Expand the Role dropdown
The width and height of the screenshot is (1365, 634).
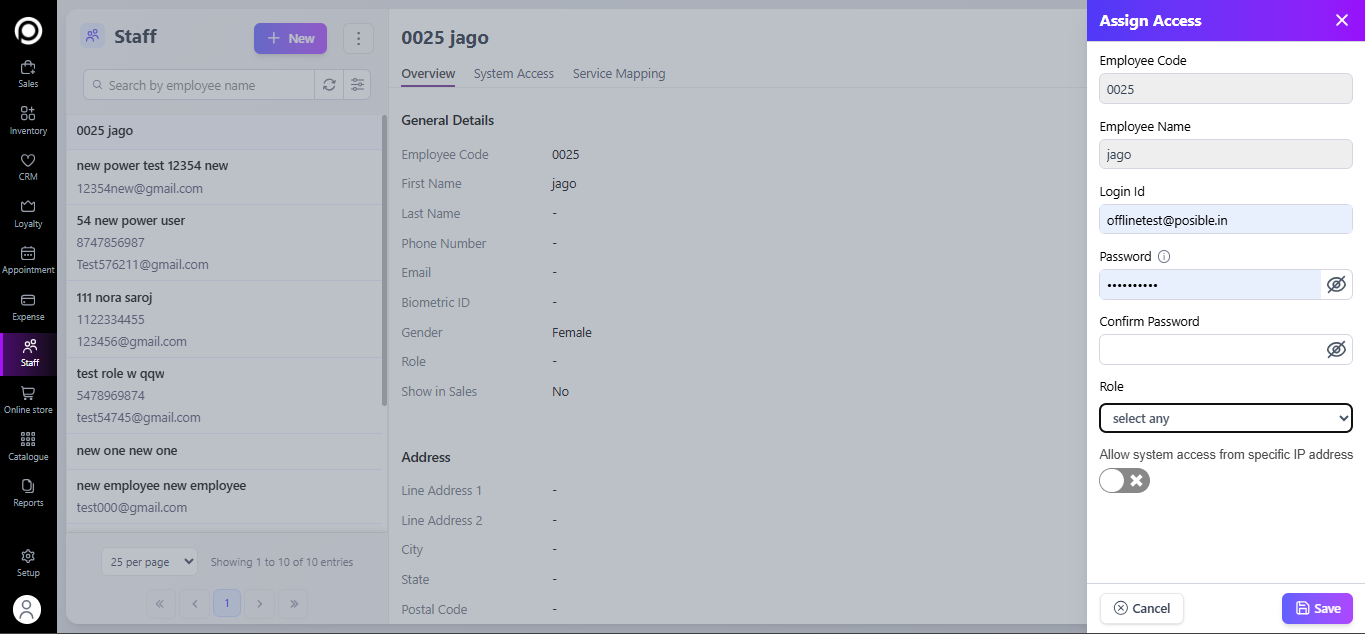1225,418
